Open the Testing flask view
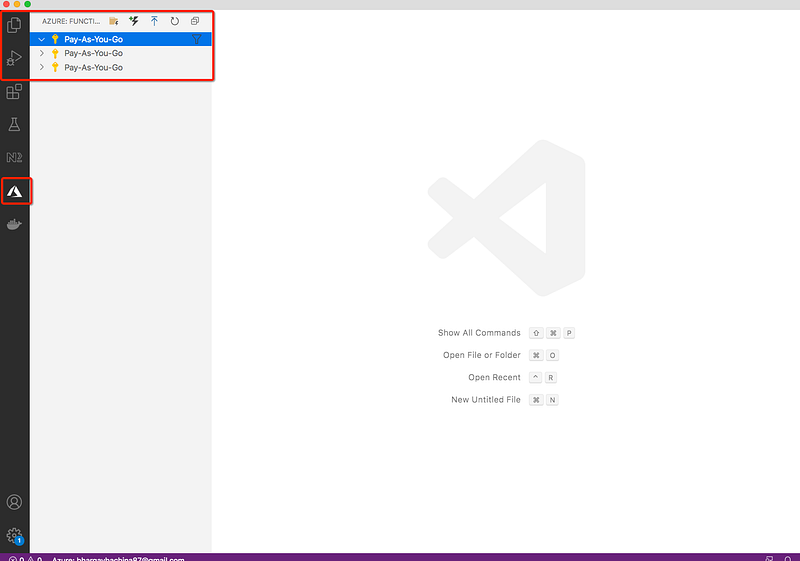This screenshot has height=561, width=800. pyautogui.click(x=14, y=124)
